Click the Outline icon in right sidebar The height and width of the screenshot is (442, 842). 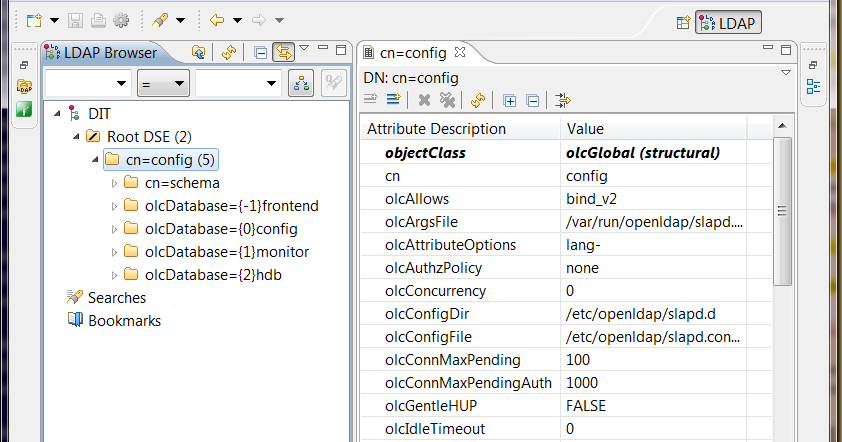click(813, 86)
